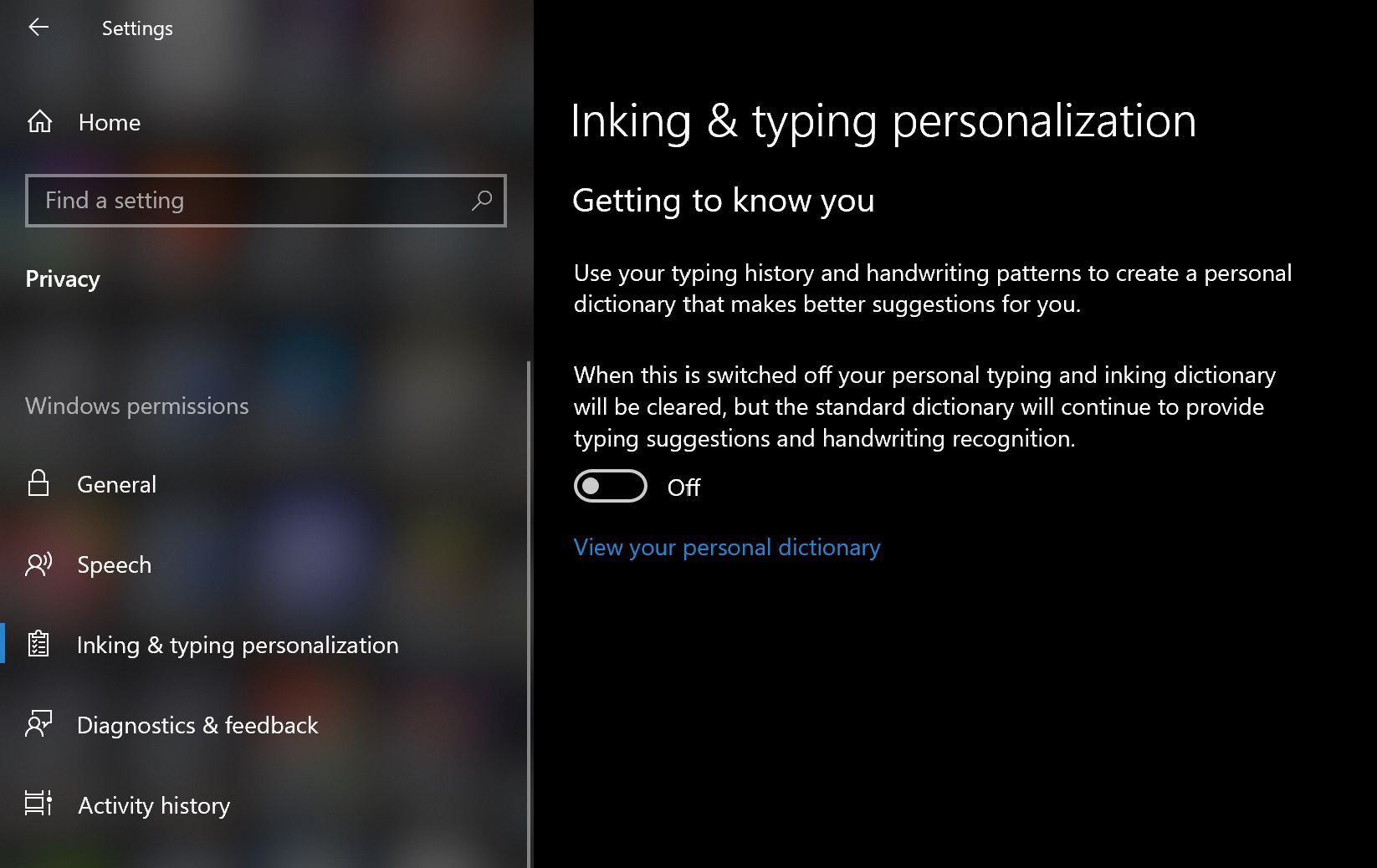1377x868 pixels.
Task: Open Activity history from the sidebar
Action: (x=154, y=805)
